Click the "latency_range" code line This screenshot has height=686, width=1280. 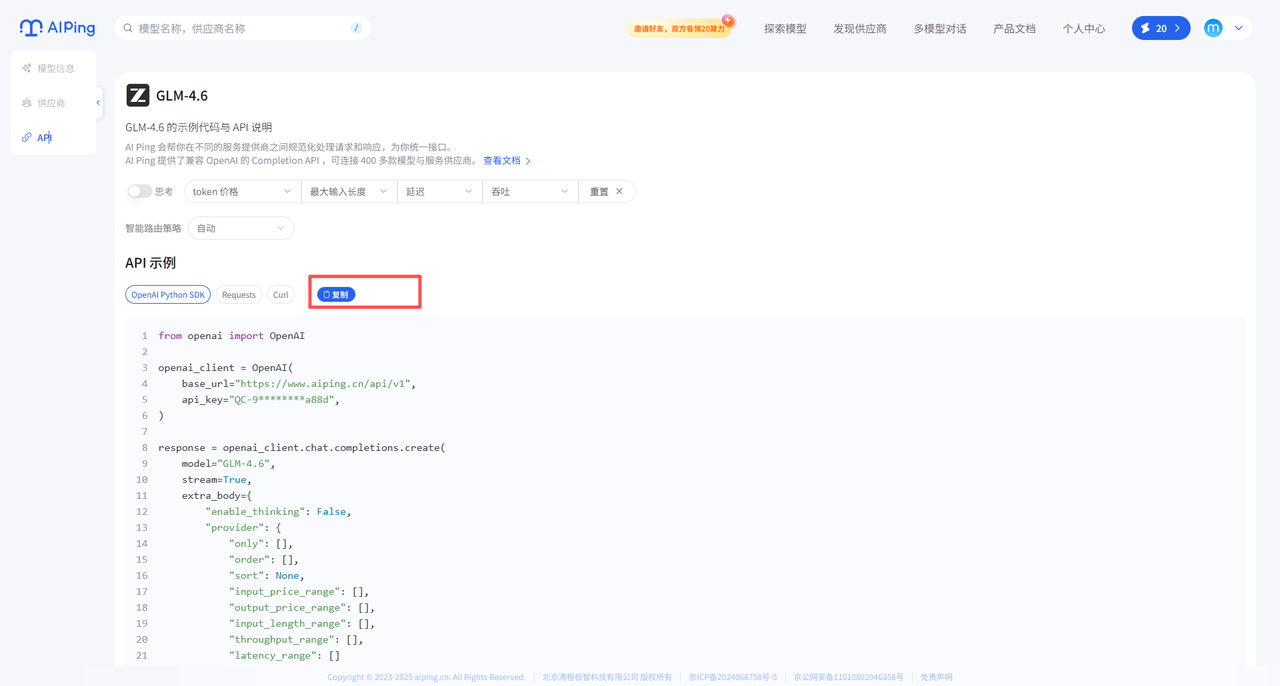point(284,656)
